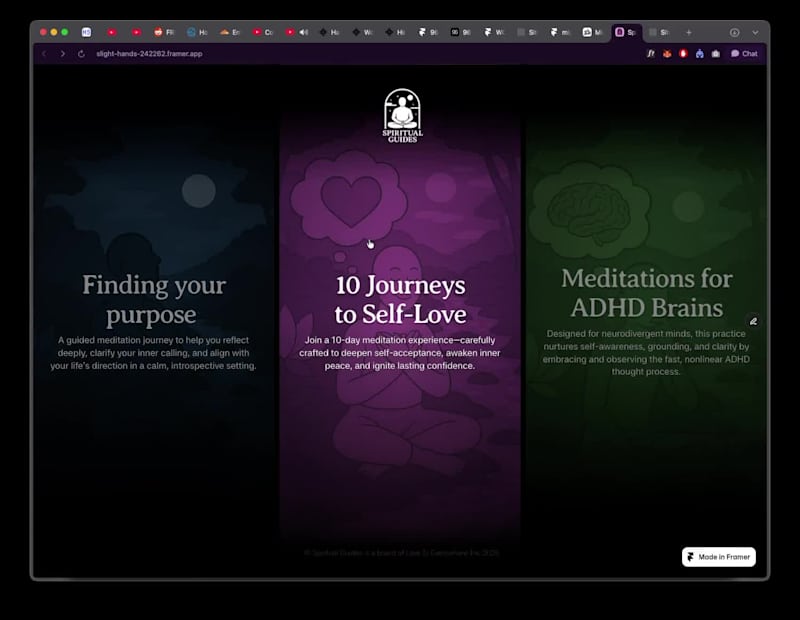Switch to the black-icon '96' tab
Screen dimensions: 800x620
460,32
